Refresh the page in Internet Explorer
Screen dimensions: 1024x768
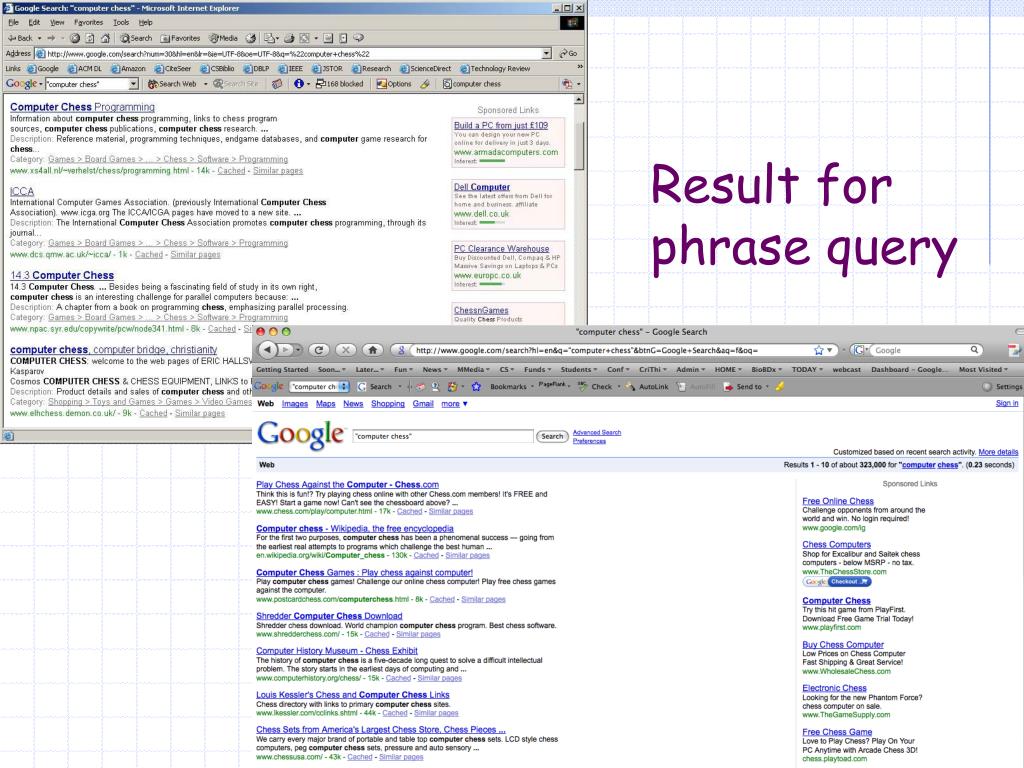[x=90, y=38]
